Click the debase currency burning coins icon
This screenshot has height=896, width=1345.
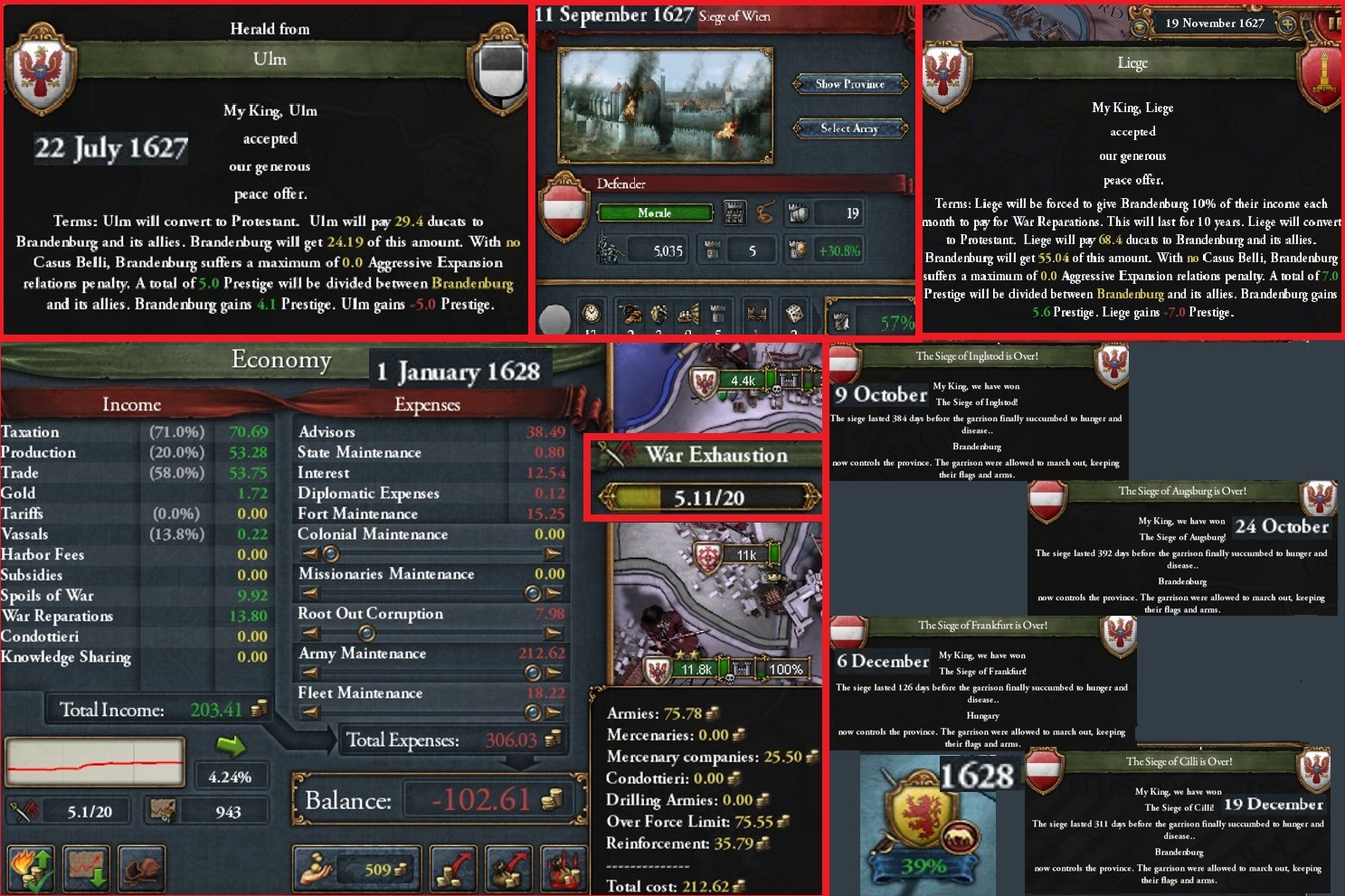tap(564, 868)
